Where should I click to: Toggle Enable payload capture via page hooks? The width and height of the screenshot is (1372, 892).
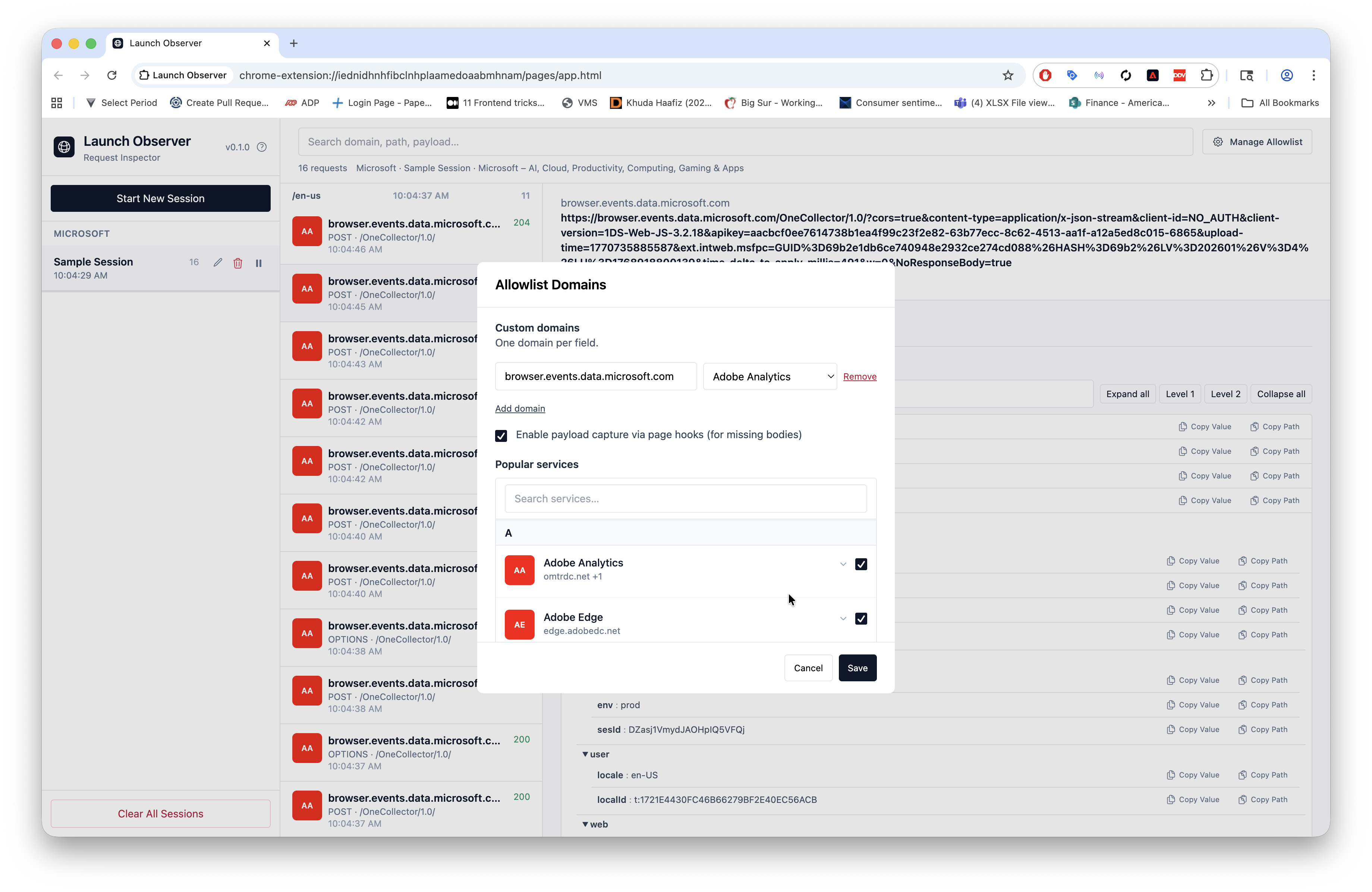[501, 435]
